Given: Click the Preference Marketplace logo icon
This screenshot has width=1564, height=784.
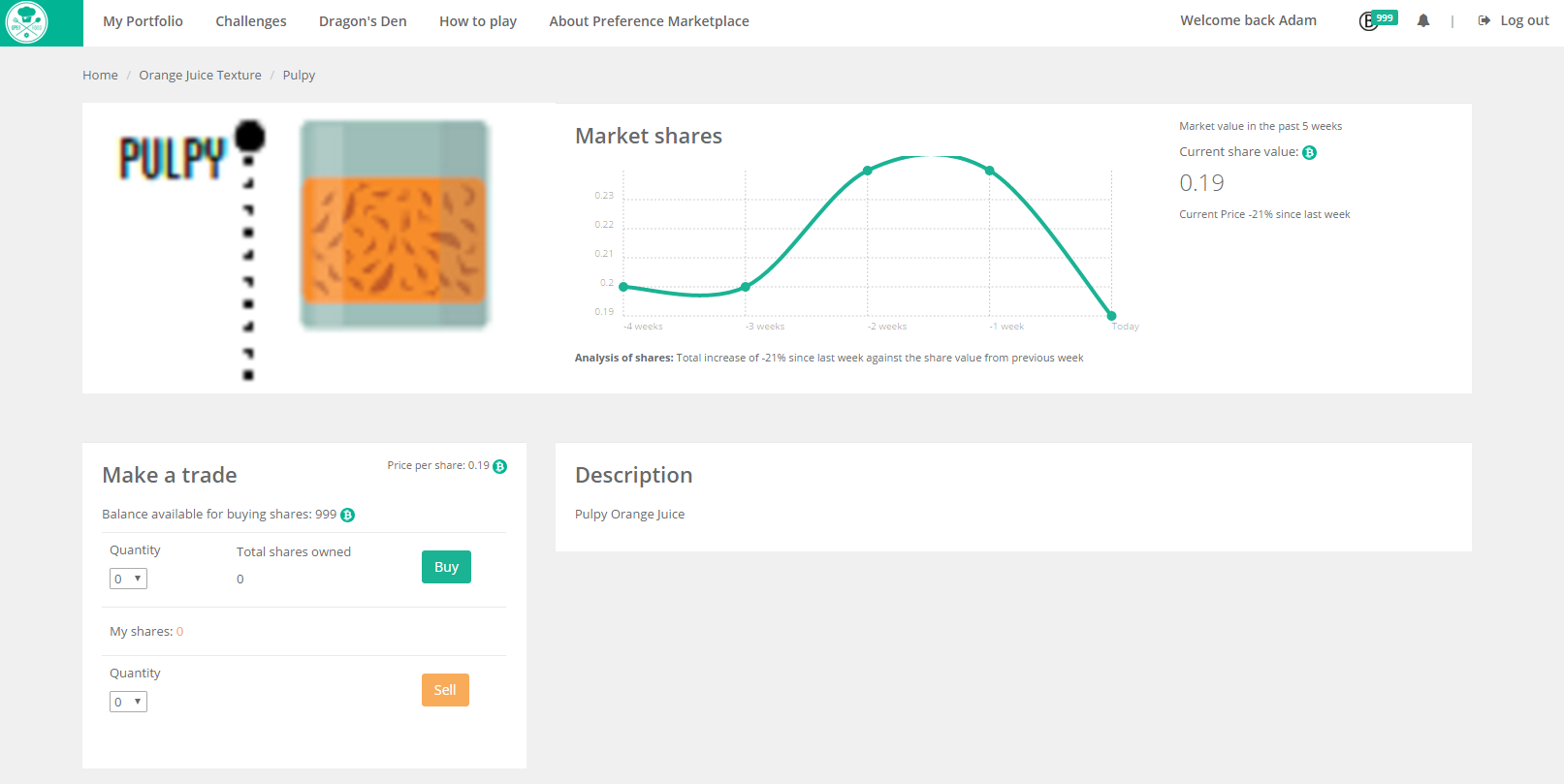Looking at the screenshot, I should tap(27, 22).
